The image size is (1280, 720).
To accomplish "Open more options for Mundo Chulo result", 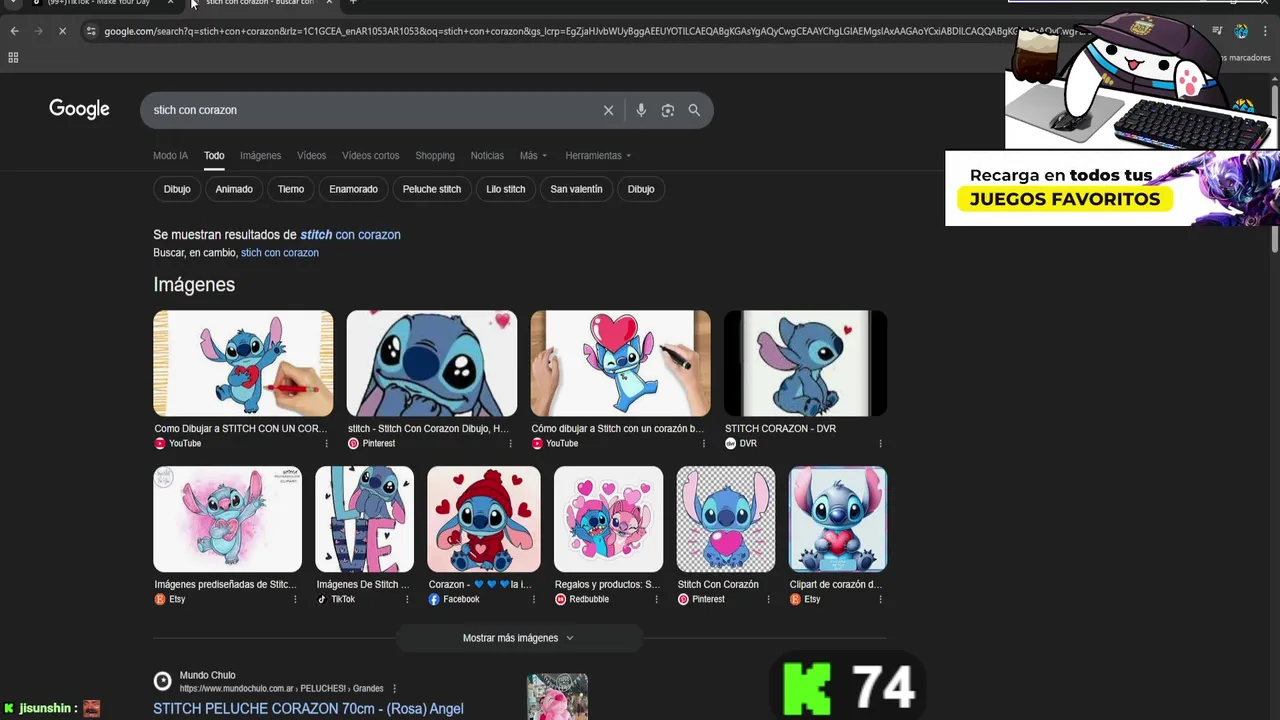I will click(x=394, y=688).
